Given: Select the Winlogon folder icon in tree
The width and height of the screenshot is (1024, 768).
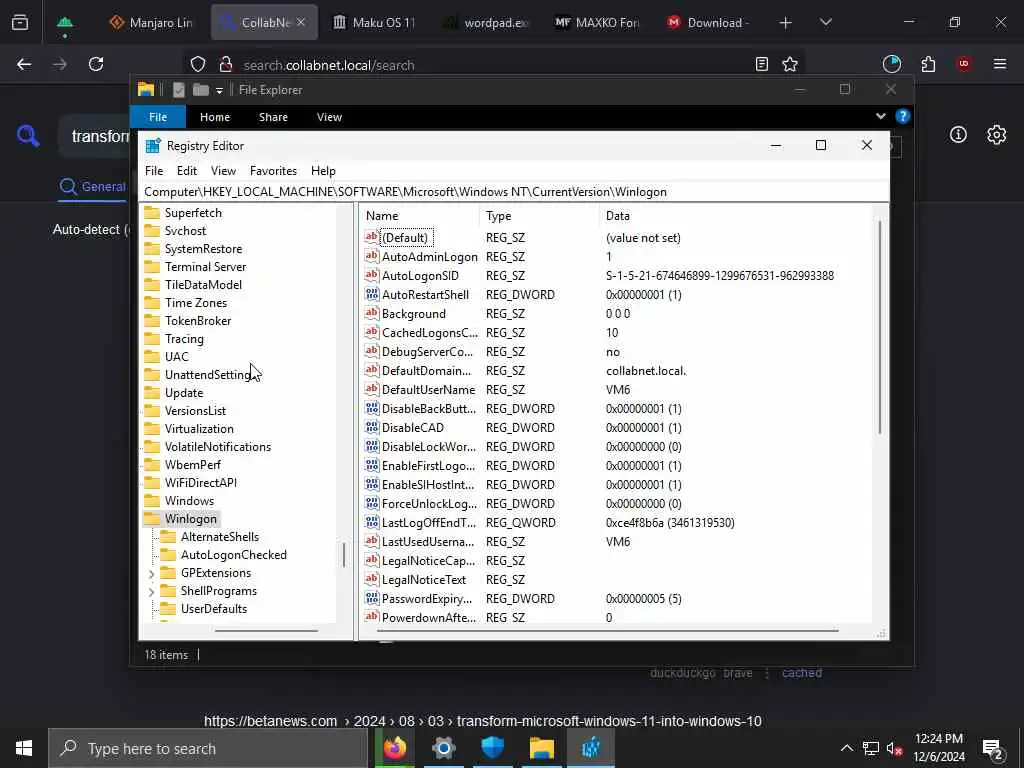Looking at the screenshot, I should pyautogui.click(x=152, y=519).
